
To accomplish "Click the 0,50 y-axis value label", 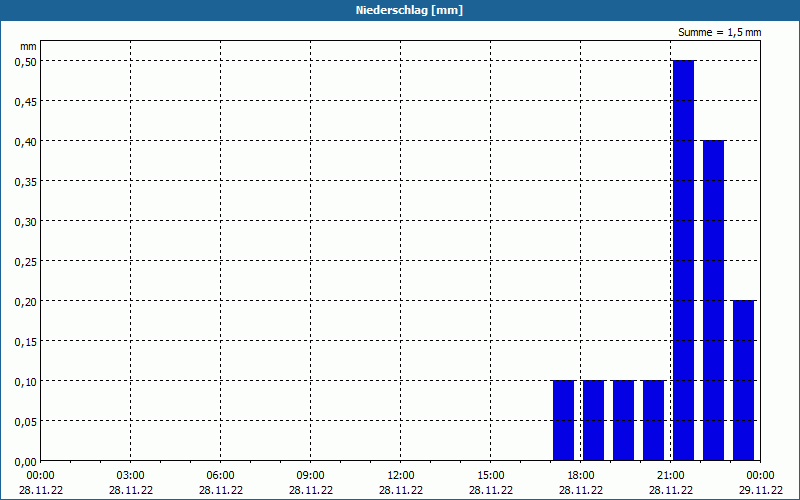I will coord(26,61).
